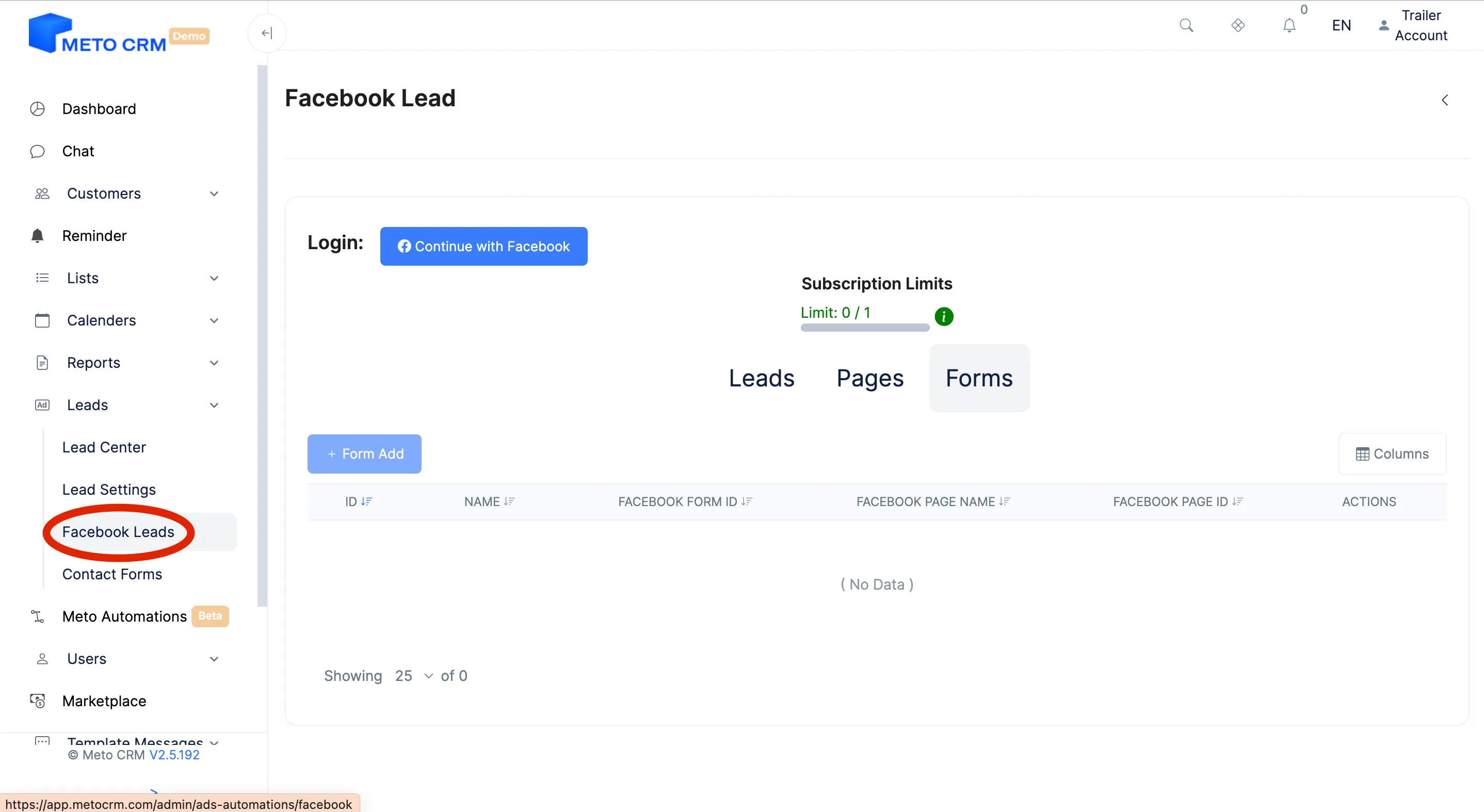Click the green info icon beside Limit
The height and width of the screenshot is (812, 1484).
pyautogui.click(x=944, y=316)
